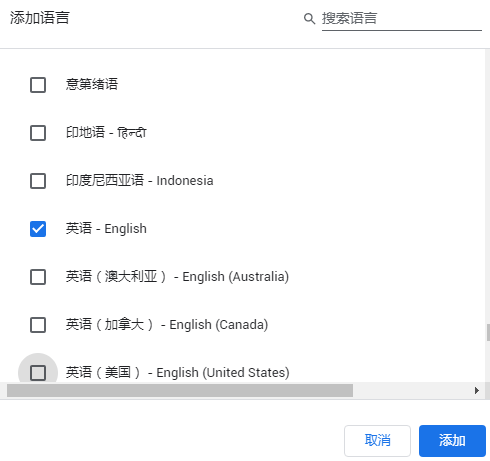The image size is (490, 461).
Task: Click the 英语 - English label
Action: pos(106,229)
